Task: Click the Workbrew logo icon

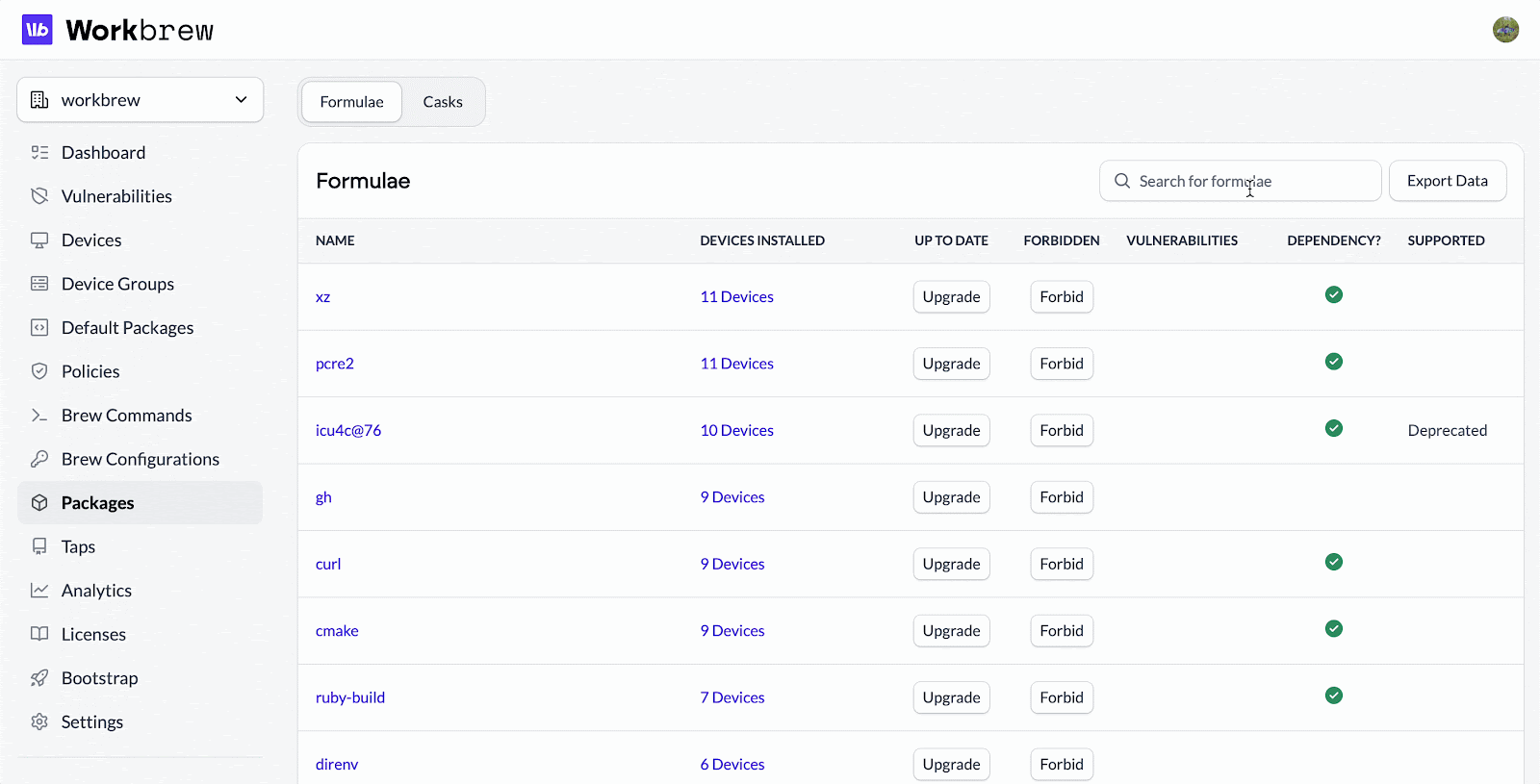Action: 38,30
